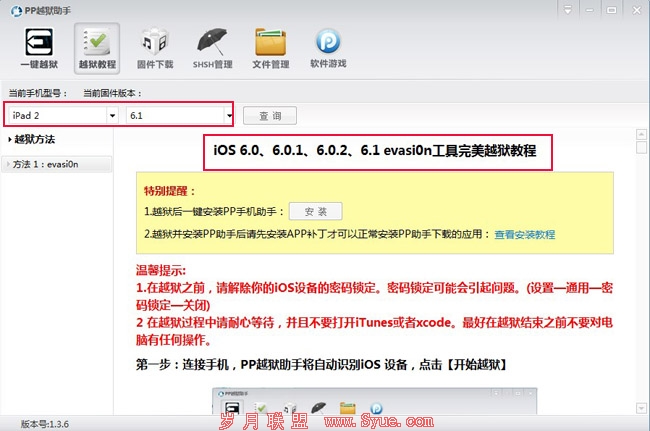
Task: Click the vertical scrollbar thumb
Action: point(641,147)
